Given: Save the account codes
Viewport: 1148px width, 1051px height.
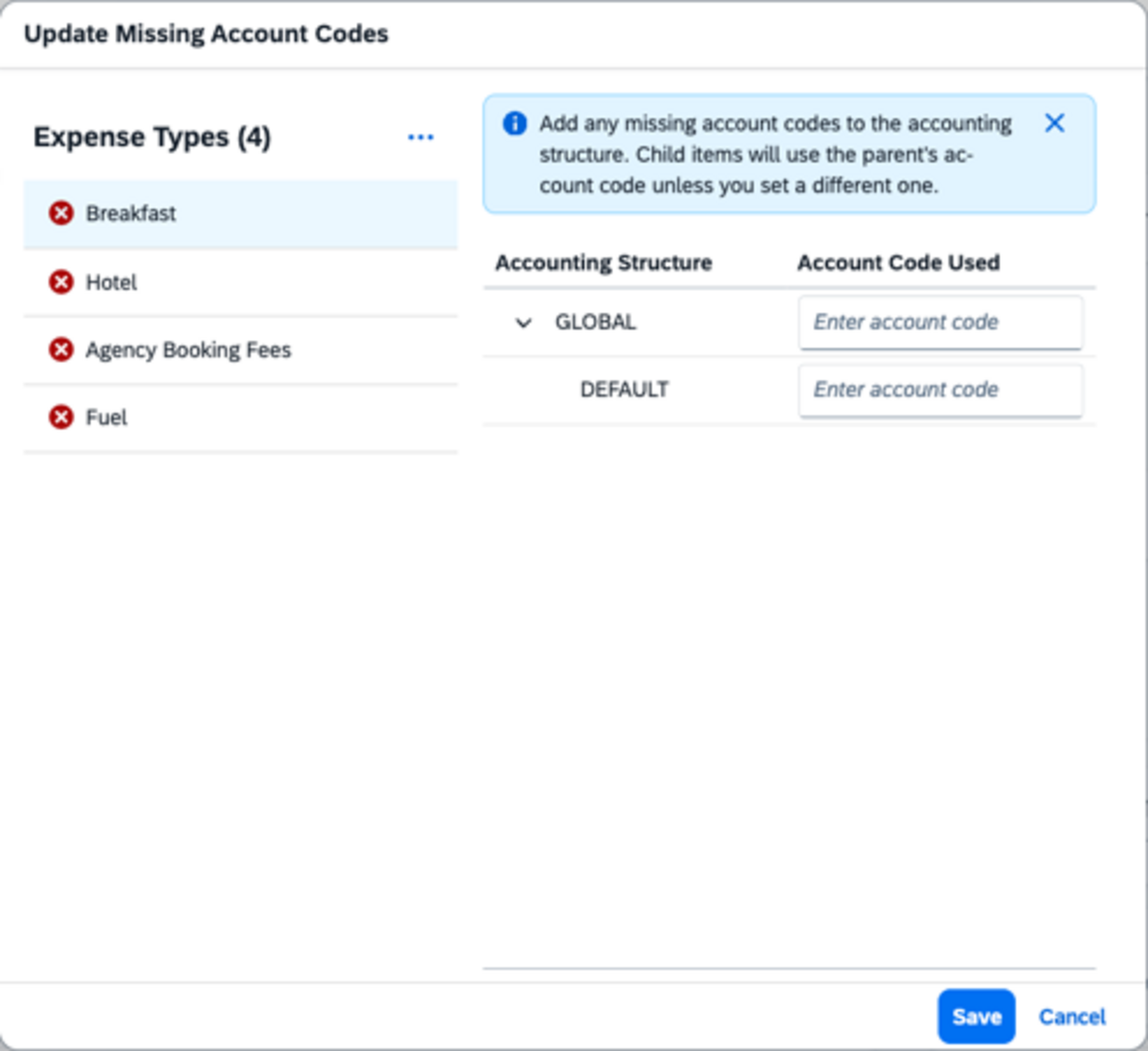Looking at the screenshot, I should pos(976,1016).
